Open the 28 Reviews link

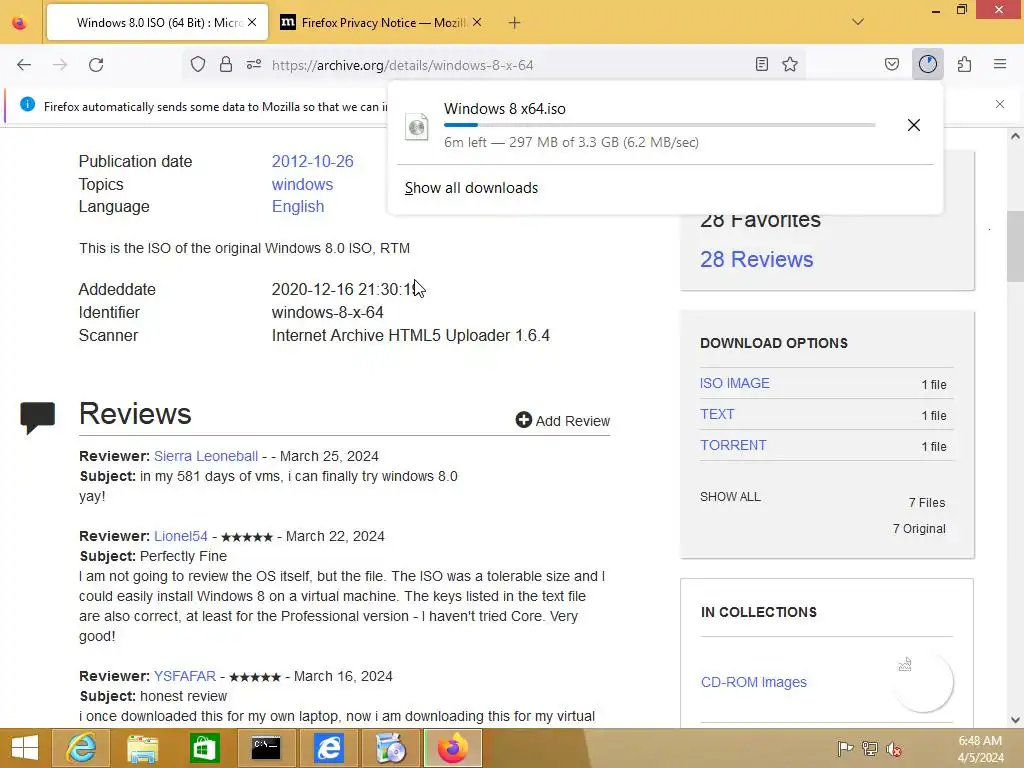click(756, 259)
